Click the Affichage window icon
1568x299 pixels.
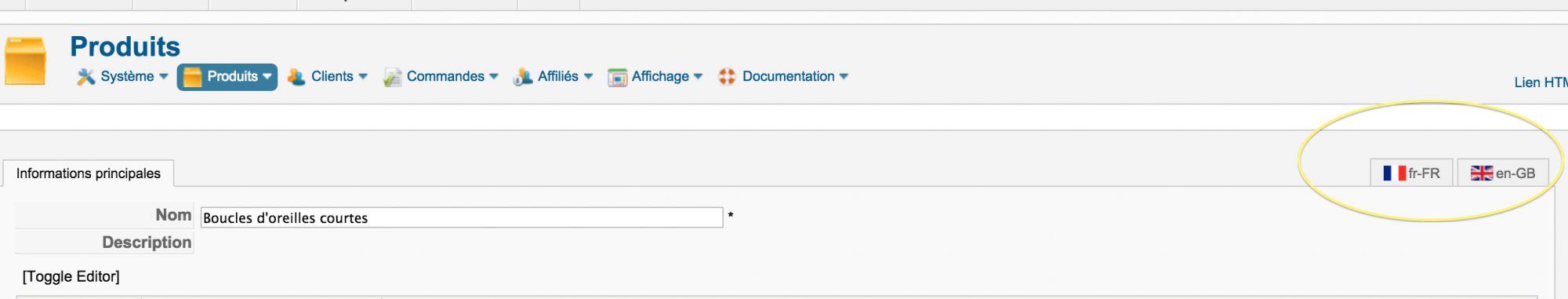coord(618,77)
